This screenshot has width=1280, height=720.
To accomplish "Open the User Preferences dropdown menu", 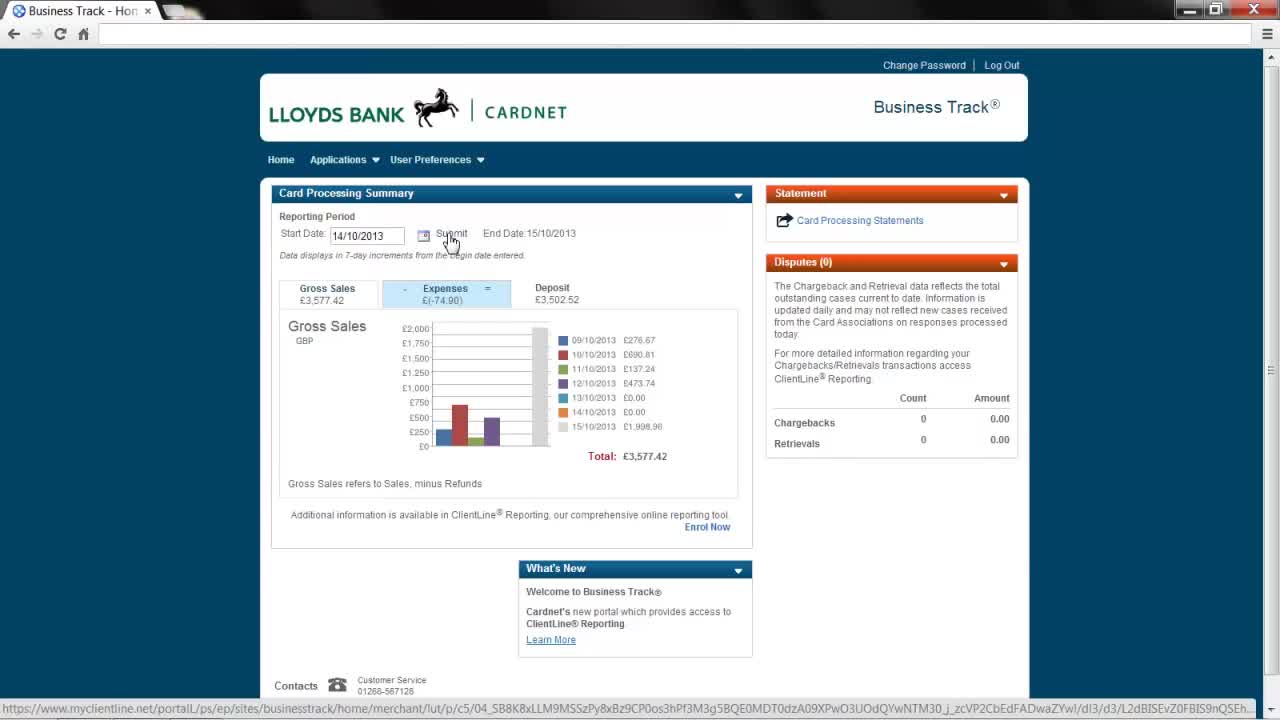I will (x=437, y=160).
